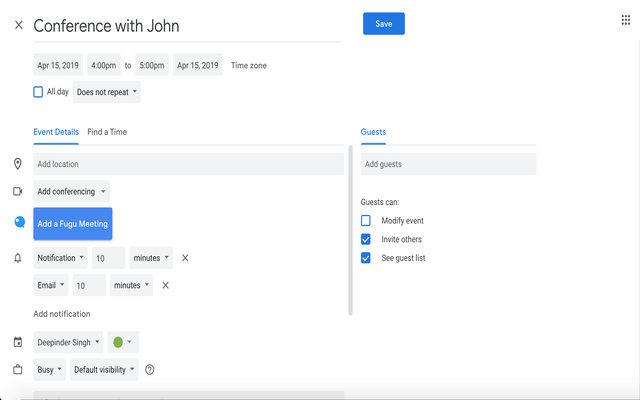Image resolution: width=640 pixels, height=400 pixels.
Task: Open the green event color picker
Action: coord(122,342)
